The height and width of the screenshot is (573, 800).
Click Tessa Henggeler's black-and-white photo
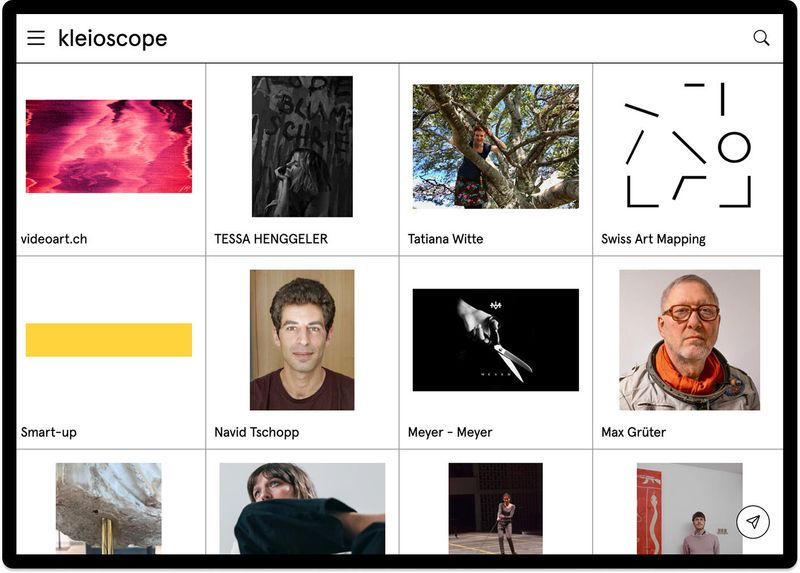302,146
